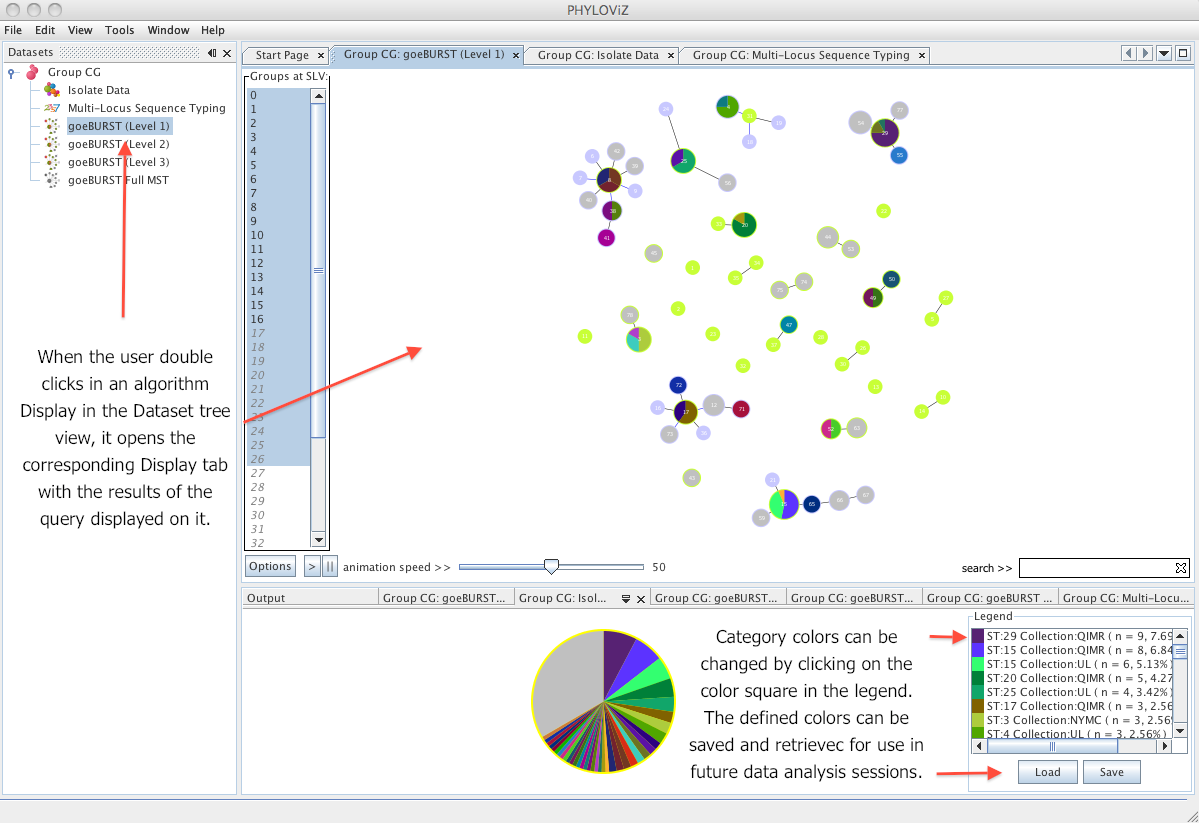Click the pie chart in the output panel
Screen dimensions: 1199x823
pos(603,701)
